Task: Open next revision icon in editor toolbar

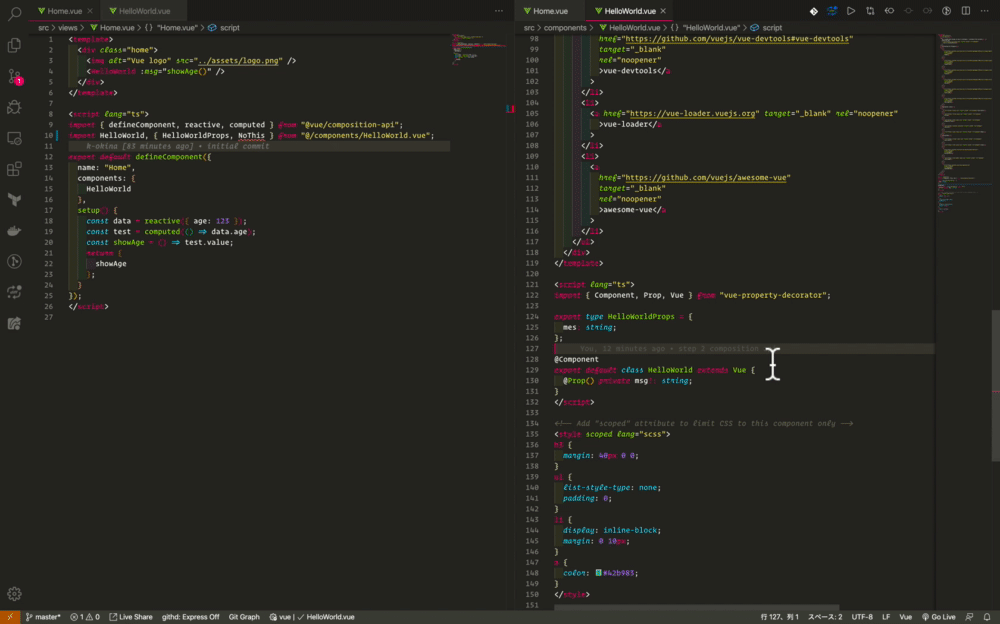Action: click(x=927, y=11)
